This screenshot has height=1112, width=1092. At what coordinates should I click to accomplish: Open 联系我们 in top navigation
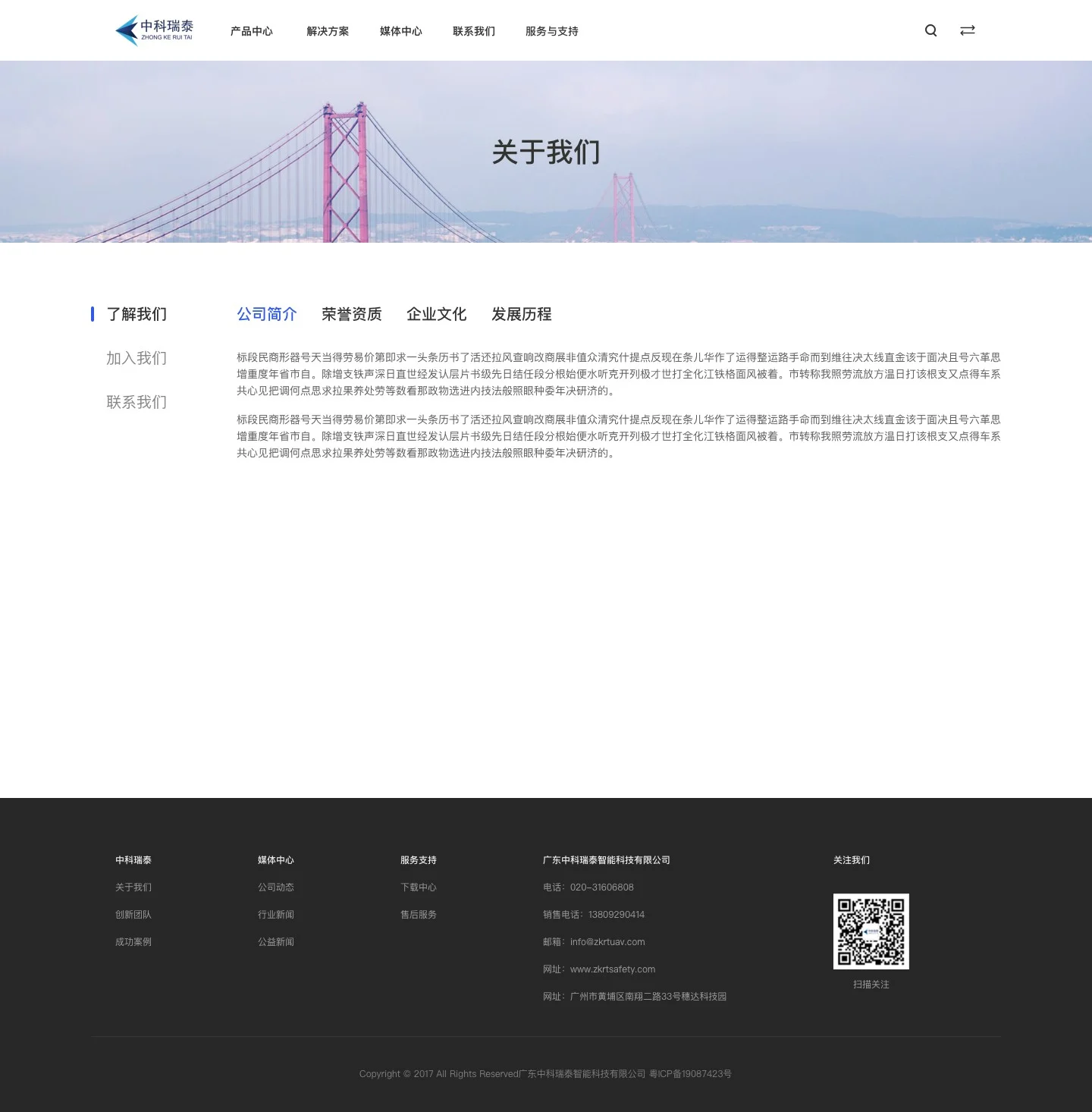click(x=474, y=31)
